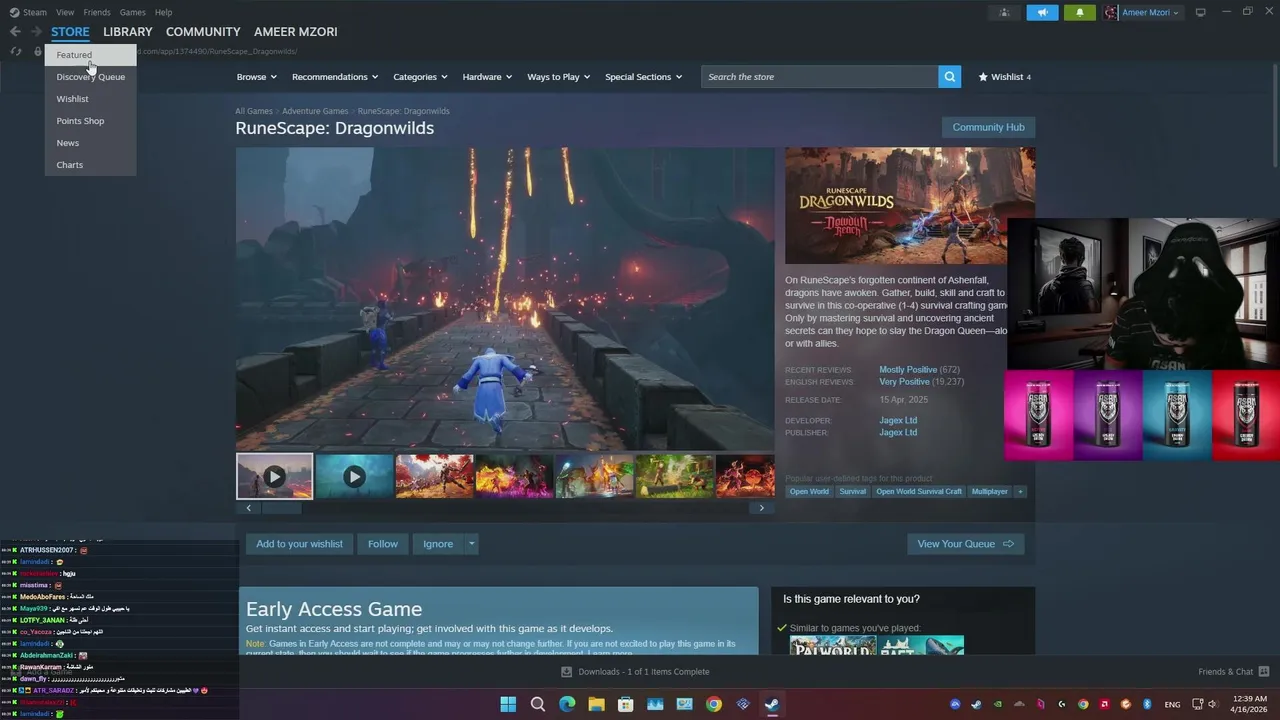Go back with the left arrow

(15, 32)
